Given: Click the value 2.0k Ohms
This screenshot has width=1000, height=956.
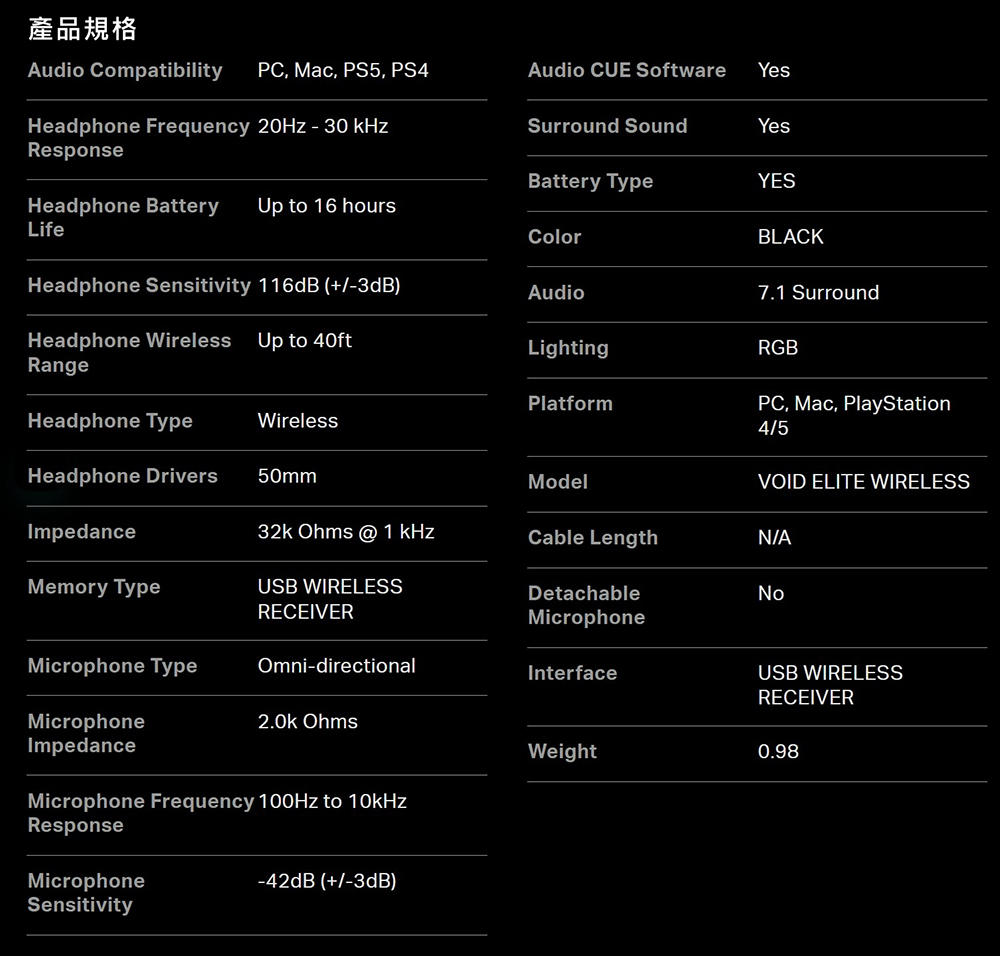Looking at the screenshot, I should point(307,721).
